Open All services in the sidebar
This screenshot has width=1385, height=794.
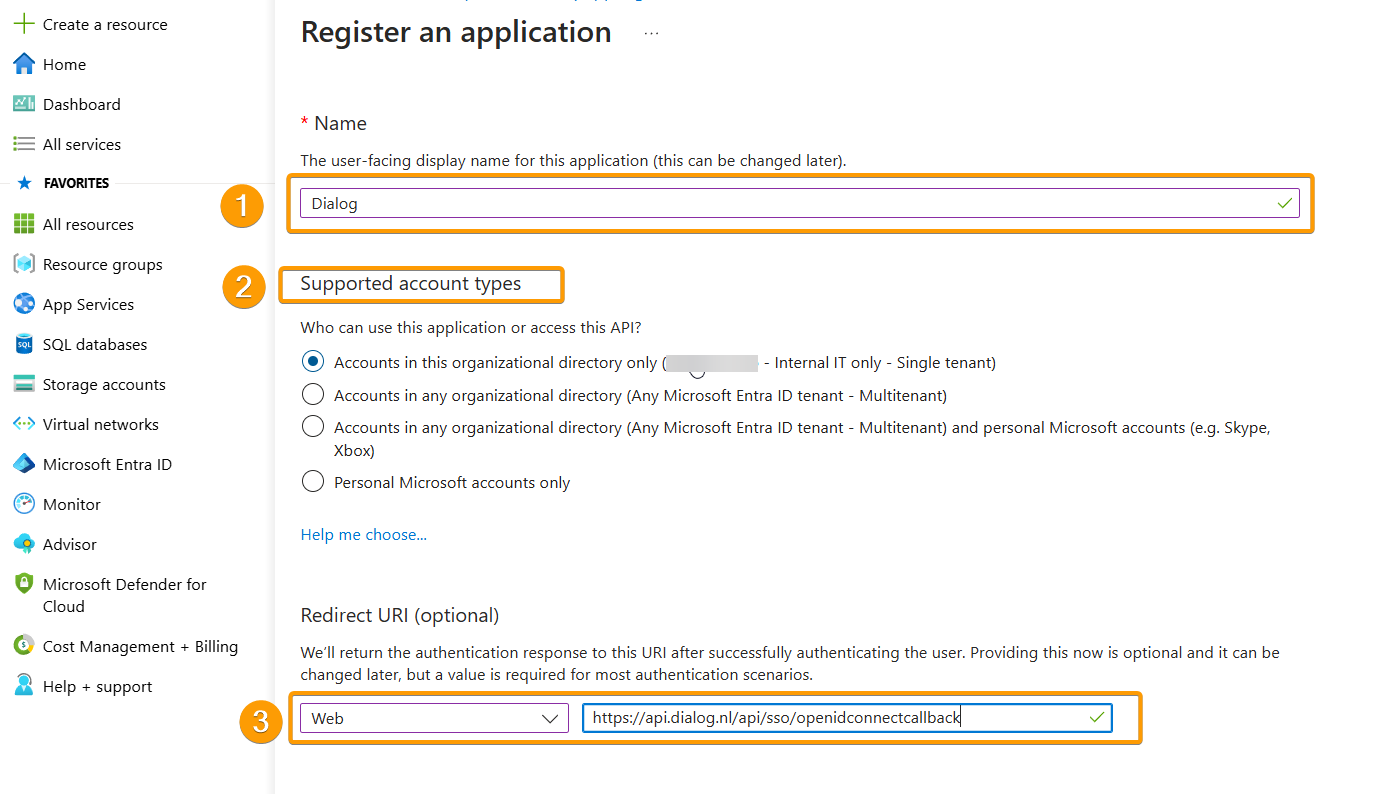point(82,144)
